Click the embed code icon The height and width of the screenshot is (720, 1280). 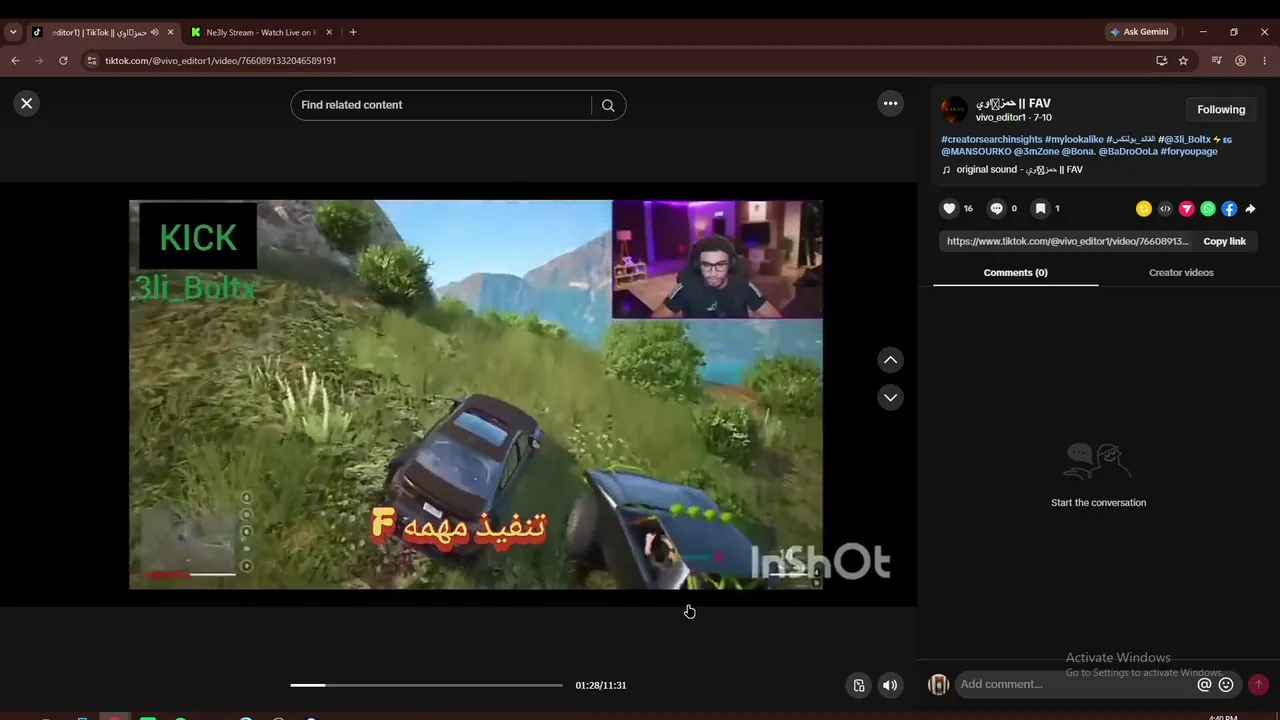point(1165,209)
